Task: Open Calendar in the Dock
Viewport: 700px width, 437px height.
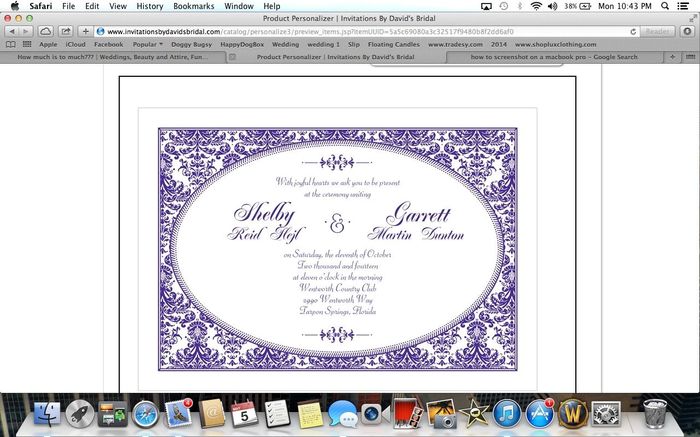Action: 244,414
